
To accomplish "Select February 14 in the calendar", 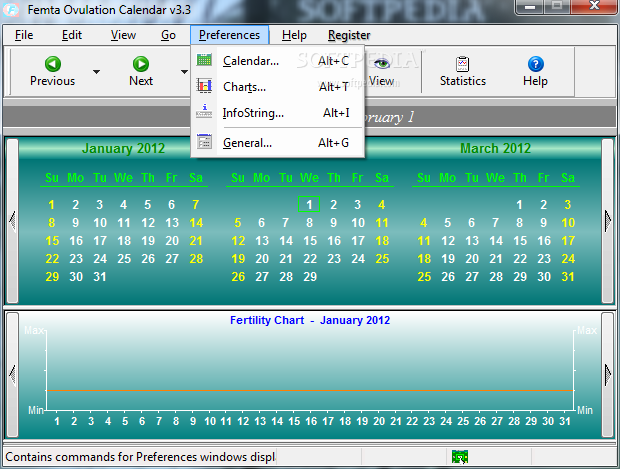I will (x=285, y=240).
